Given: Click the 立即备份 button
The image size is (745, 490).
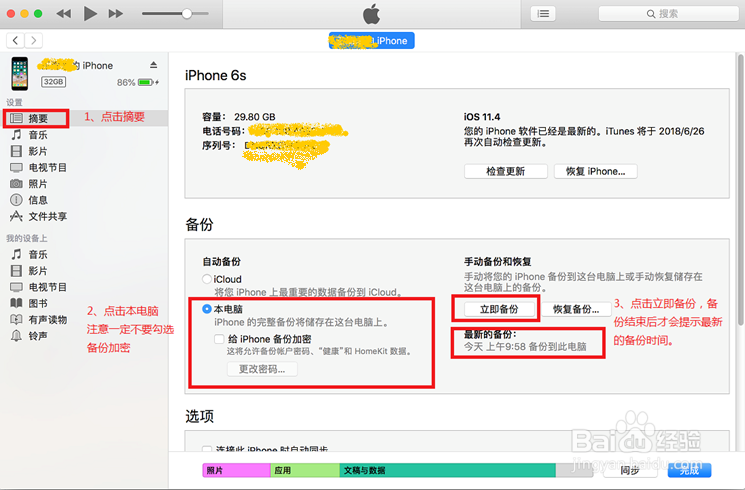Looking at the screenshot, I should coord(499,309).
